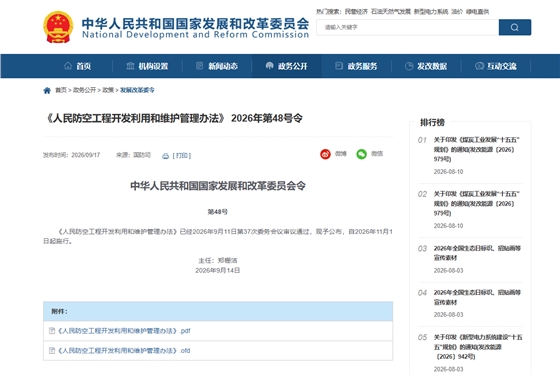Click the keyword search input field

[408, 27]
